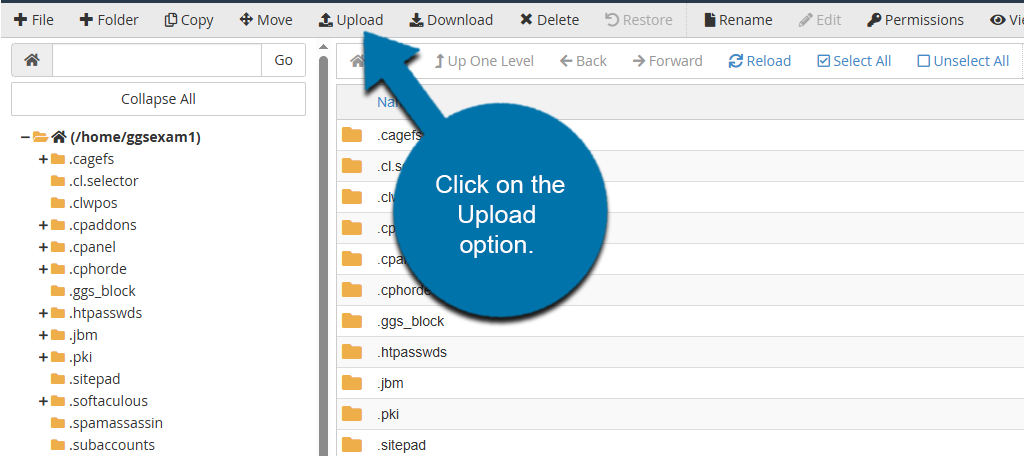Image resolution: width=1024 pixels, height=456 pixels.
Task: Click the path input field
Action: 156,61
